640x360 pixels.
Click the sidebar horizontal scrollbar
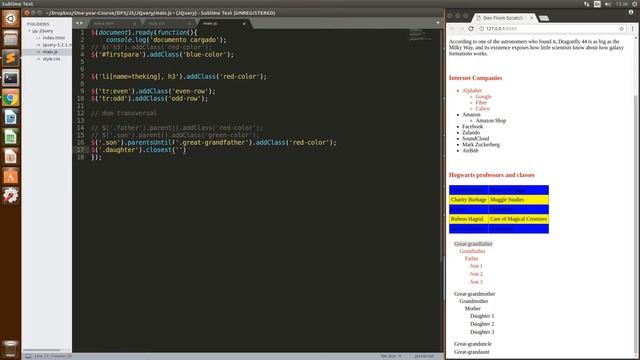coord(42,350)
